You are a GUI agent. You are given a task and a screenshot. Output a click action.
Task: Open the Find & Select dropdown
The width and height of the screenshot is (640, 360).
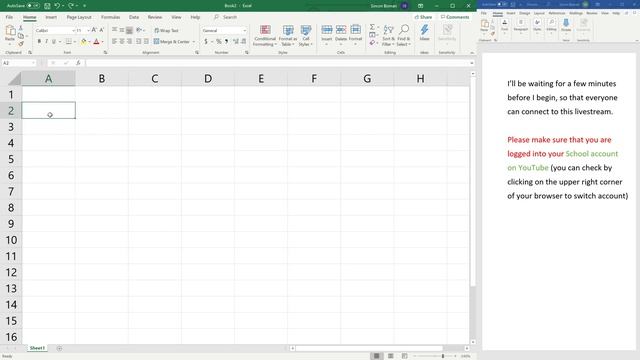(403, 35)
